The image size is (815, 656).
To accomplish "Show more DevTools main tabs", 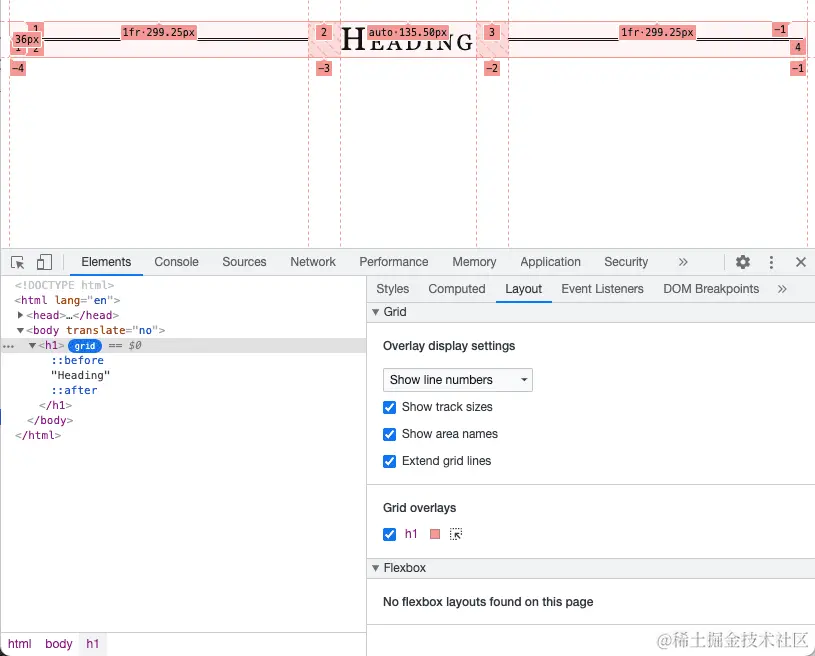I will click(683, 262).
